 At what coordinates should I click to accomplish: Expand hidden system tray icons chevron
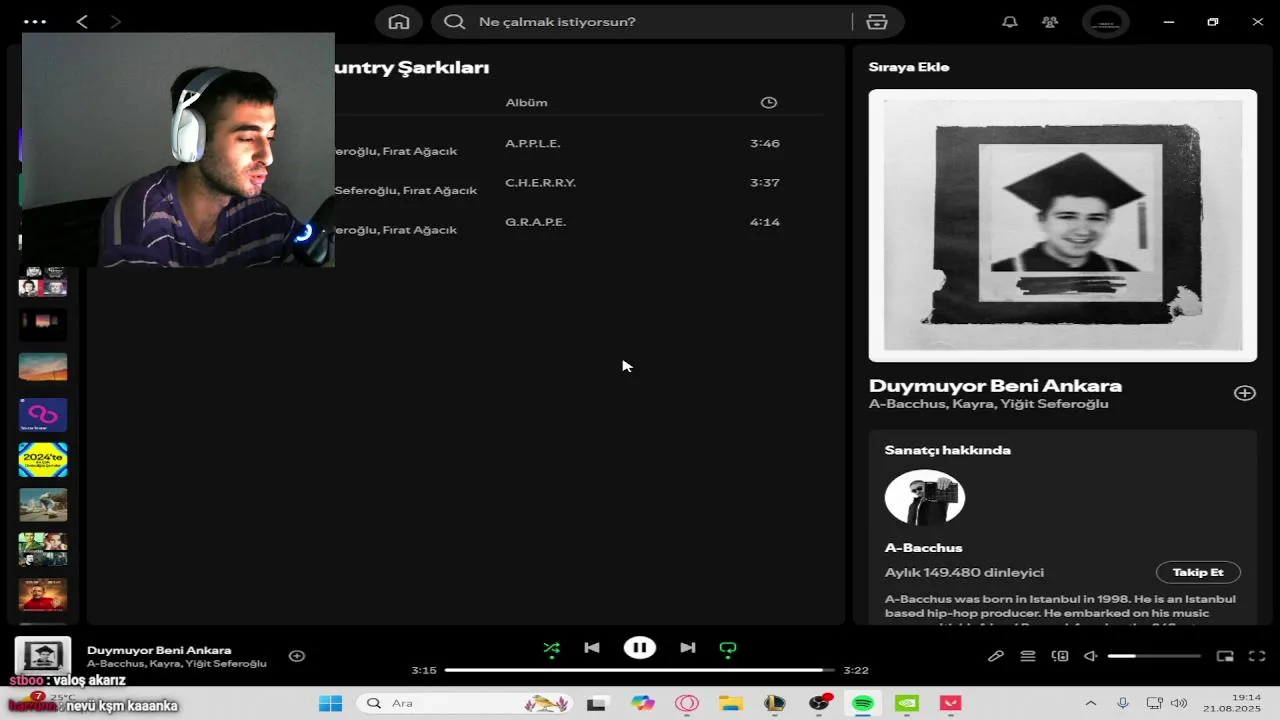[1090, 703]
